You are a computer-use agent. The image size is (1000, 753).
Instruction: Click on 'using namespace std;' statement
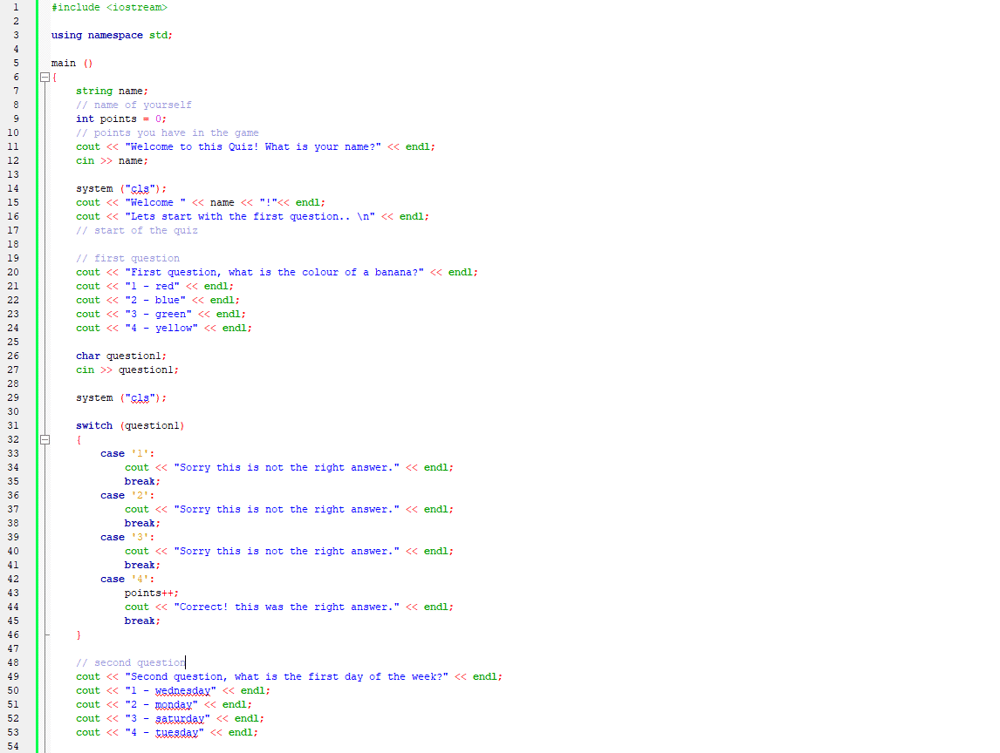pos(112,35)
